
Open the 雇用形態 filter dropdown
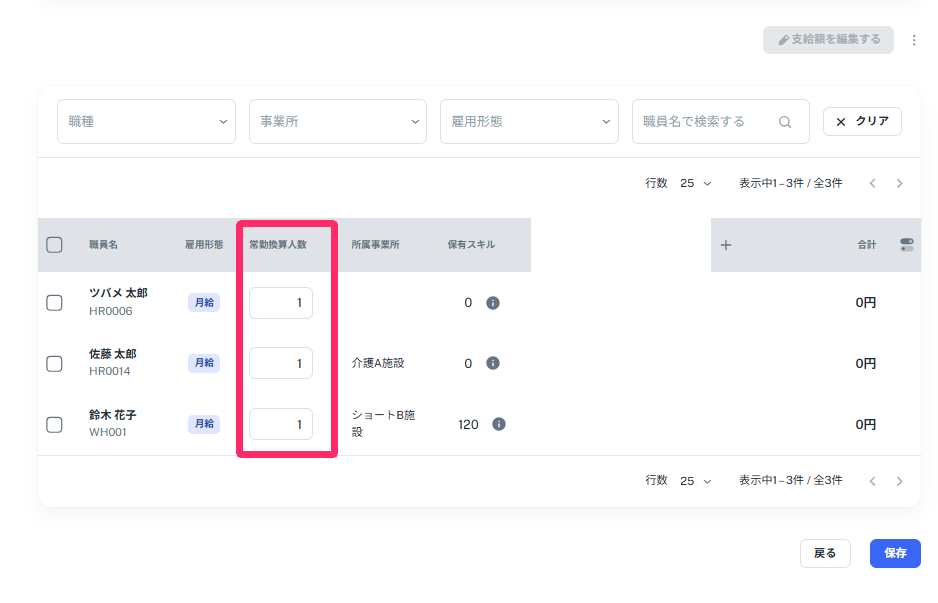(529, 120)
